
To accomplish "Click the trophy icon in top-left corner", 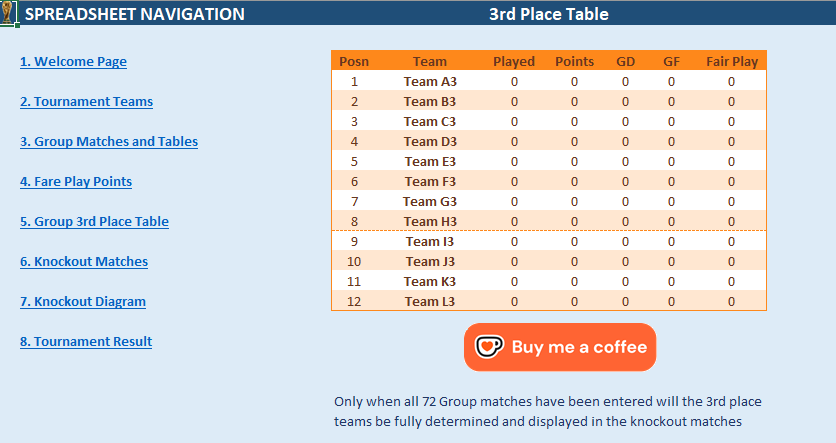I will pos(8,13).
